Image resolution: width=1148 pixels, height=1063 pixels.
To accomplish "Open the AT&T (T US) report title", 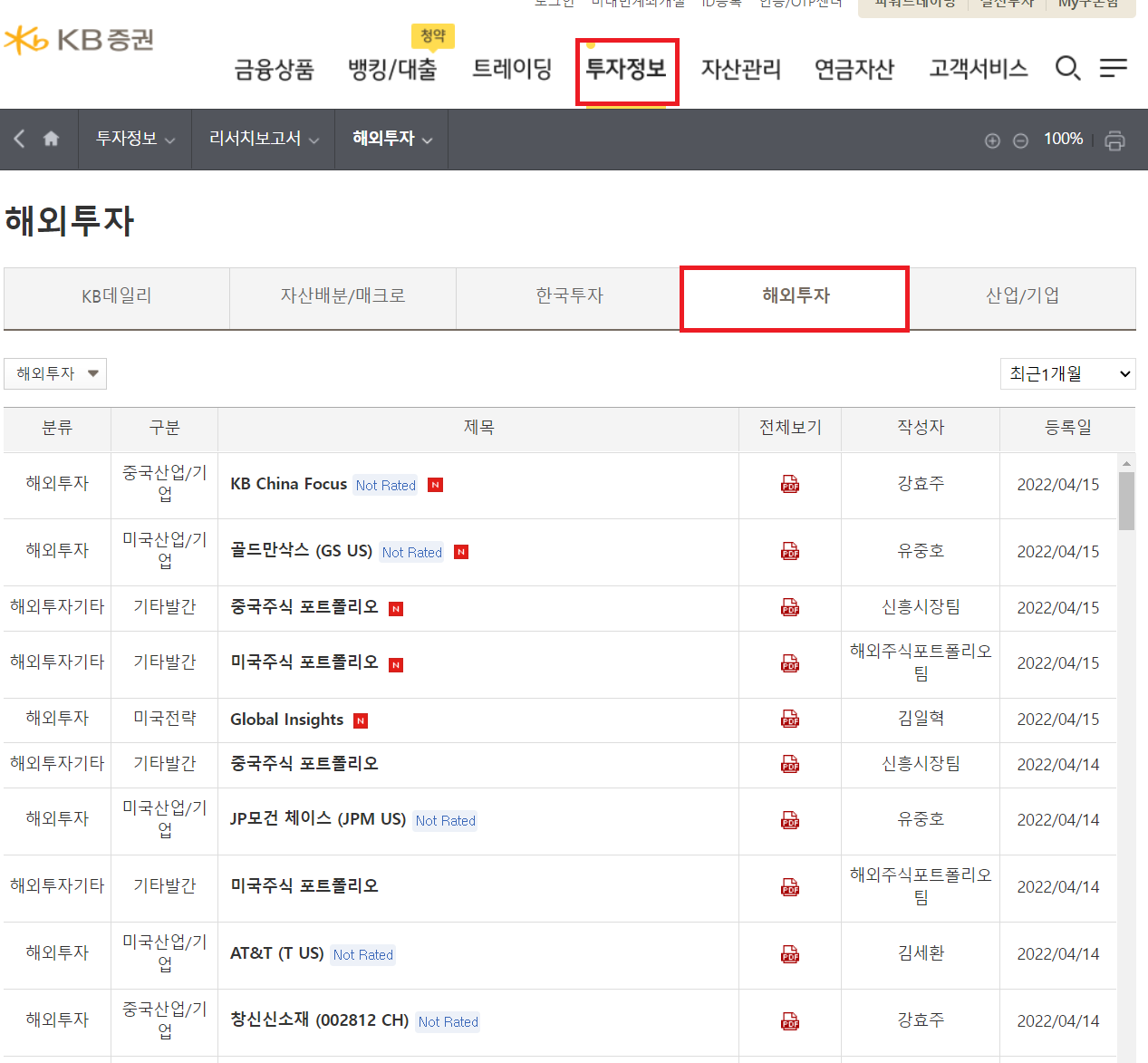I will pyautogui.click(x=276, y=953).
